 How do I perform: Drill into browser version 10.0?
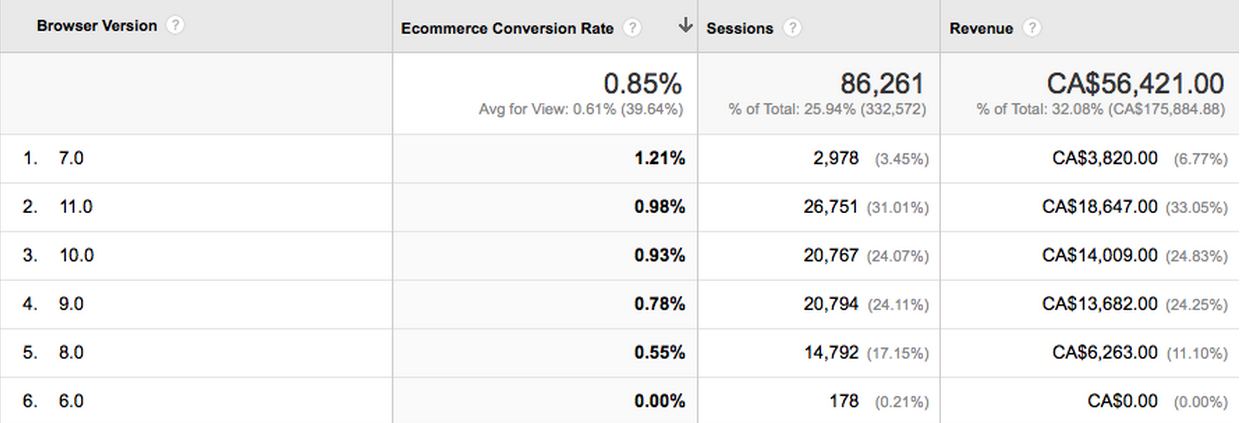[x=76, y=256]
